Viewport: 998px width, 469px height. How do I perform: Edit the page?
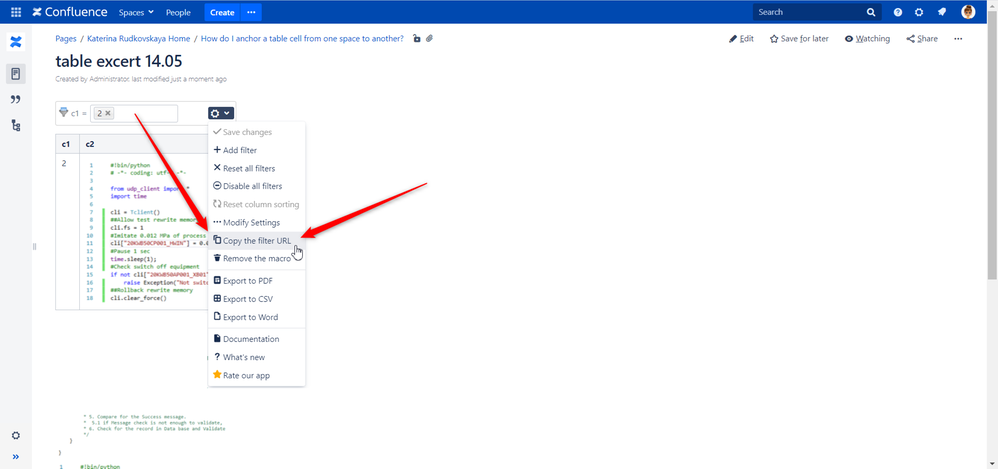pyautogui.click(x=741, y=39)
